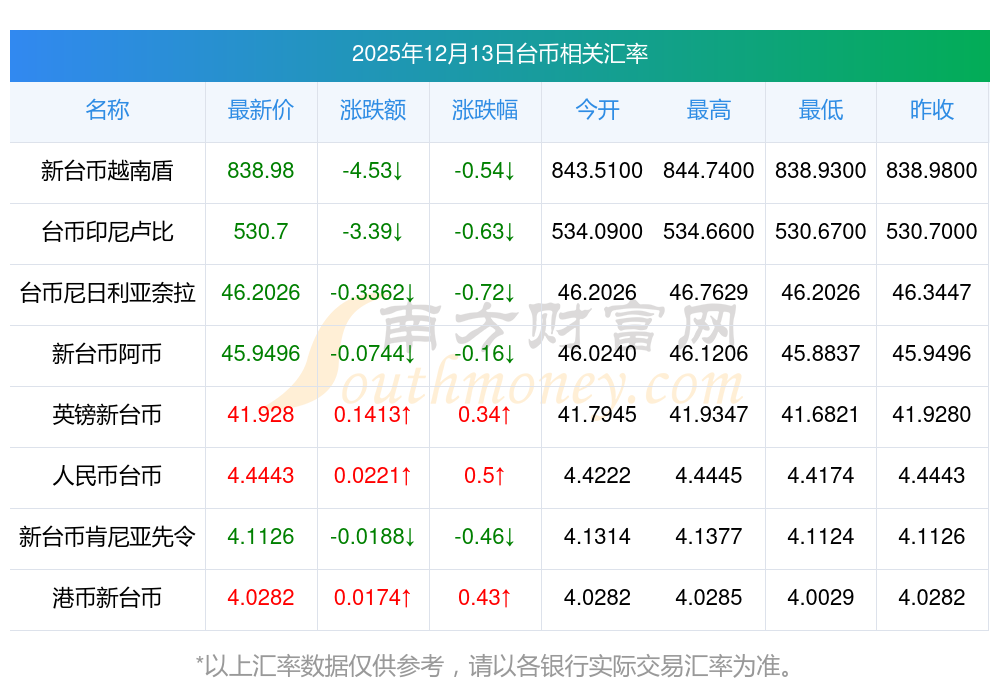The height and width of the screenshot is (697, 1000).
Task: Click the 今开 column header
Action: 597,110
